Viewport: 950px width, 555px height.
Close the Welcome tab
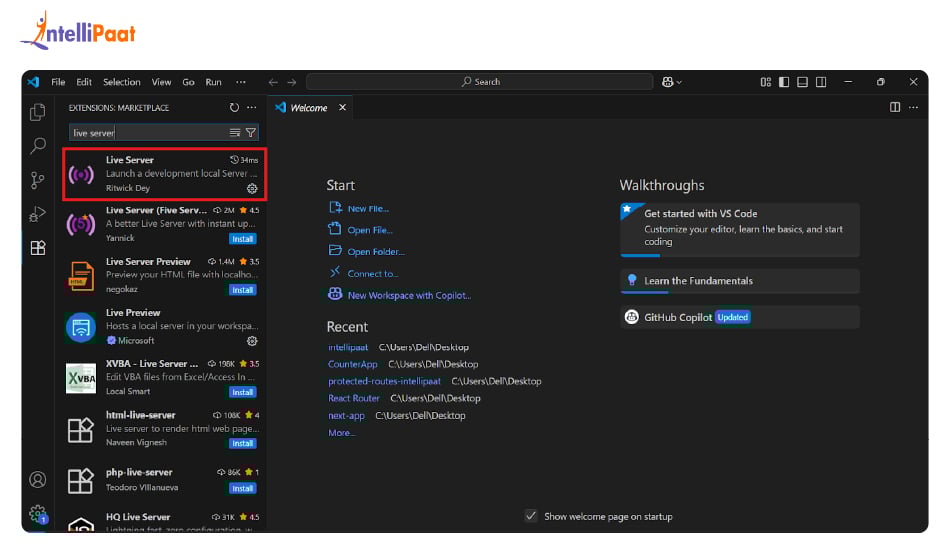click(342, 107)
